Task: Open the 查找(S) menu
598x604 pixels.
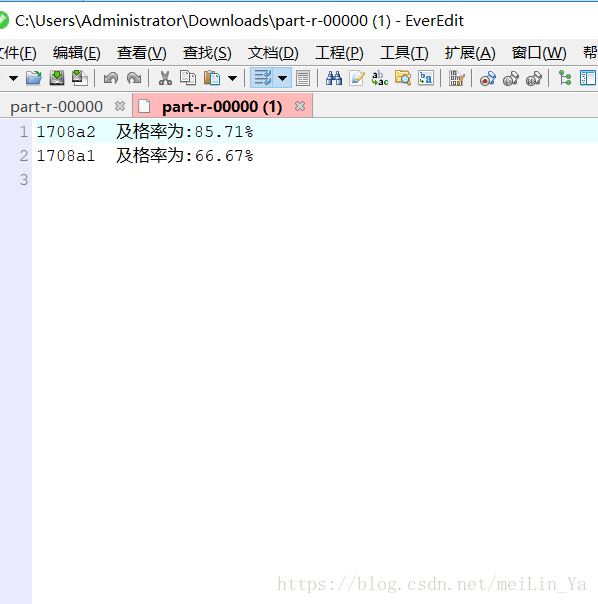Action: 207,53
